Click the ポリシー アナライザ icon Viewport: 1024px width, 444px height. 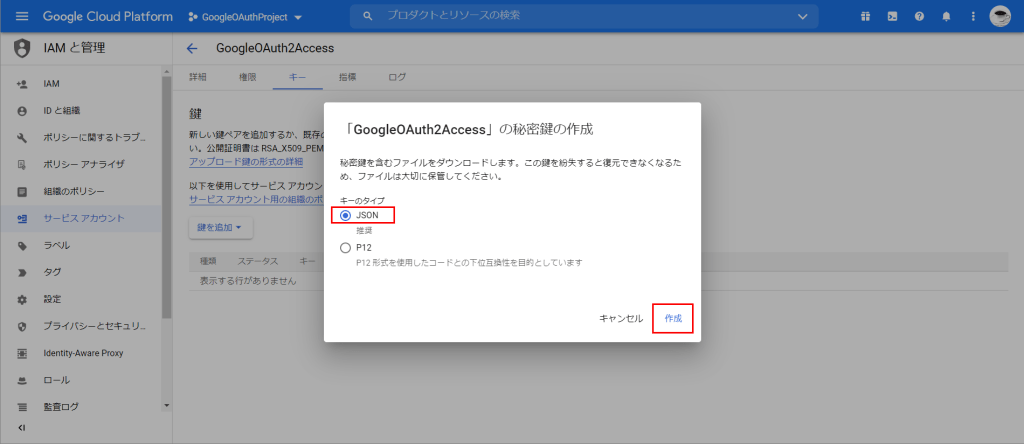tap(22, 165)
